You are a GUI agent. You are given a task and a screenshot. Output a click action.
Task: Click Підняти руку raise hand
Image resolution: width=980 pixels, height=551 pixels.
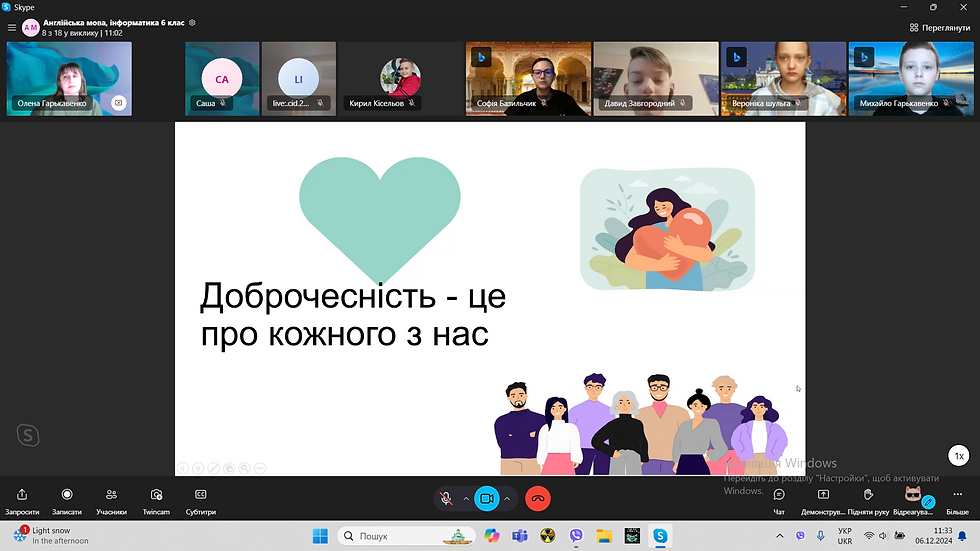point(868,501)
